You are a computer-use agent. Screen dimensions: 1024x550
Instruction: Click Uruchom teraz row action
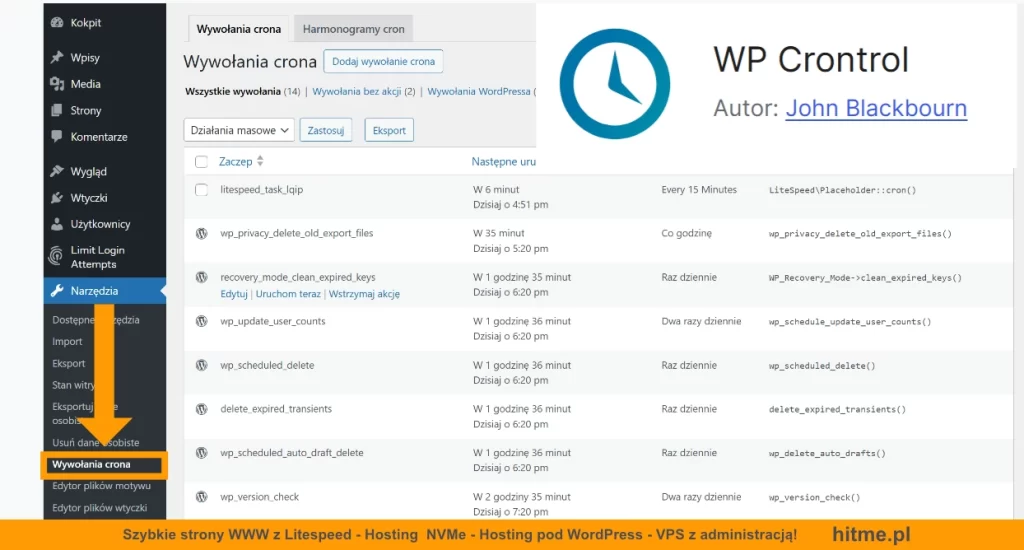[288, 294]
